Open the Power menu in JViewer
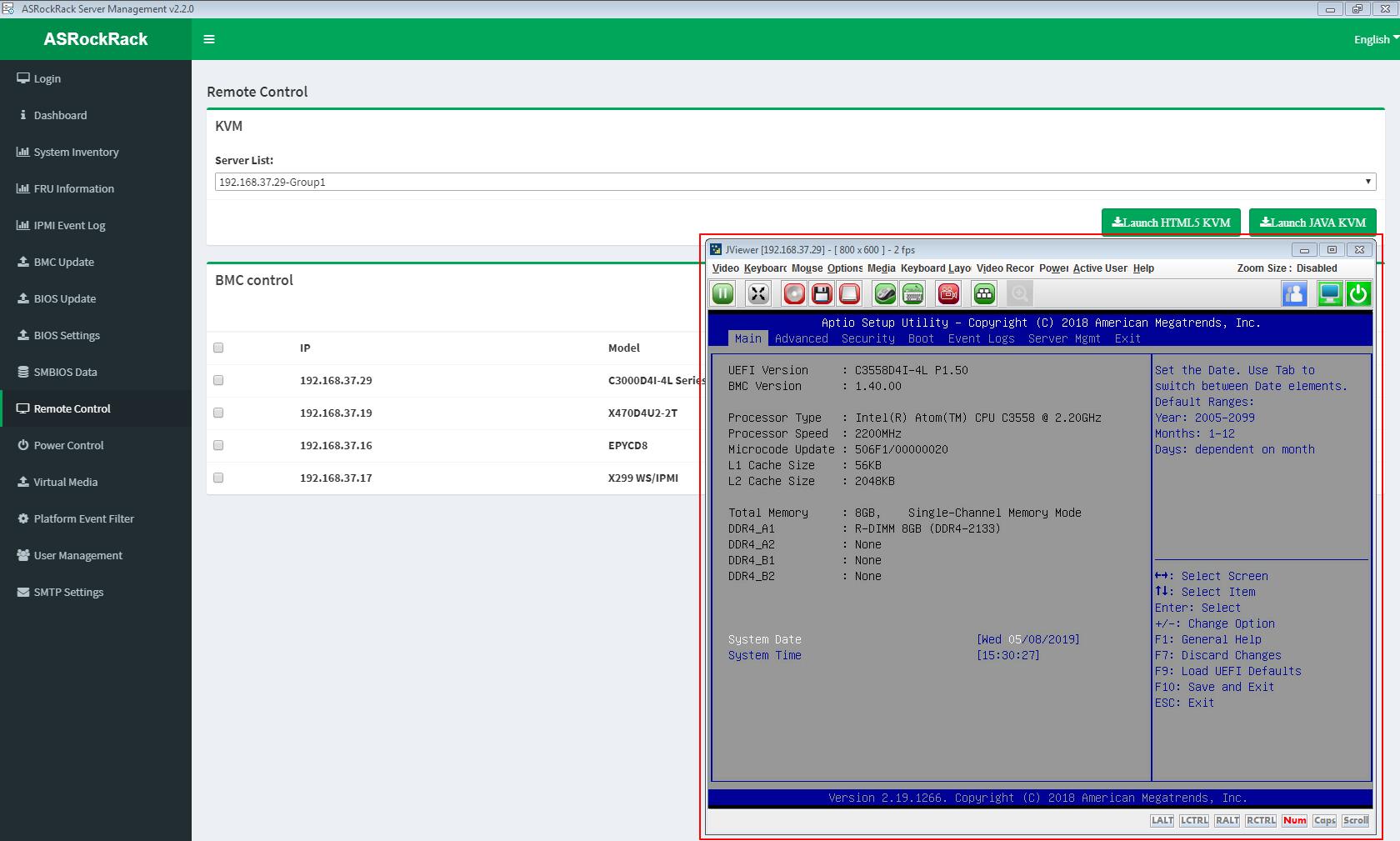Image resolution: width=1400 pixels, height=841 pixels. tap(1053, 268)
